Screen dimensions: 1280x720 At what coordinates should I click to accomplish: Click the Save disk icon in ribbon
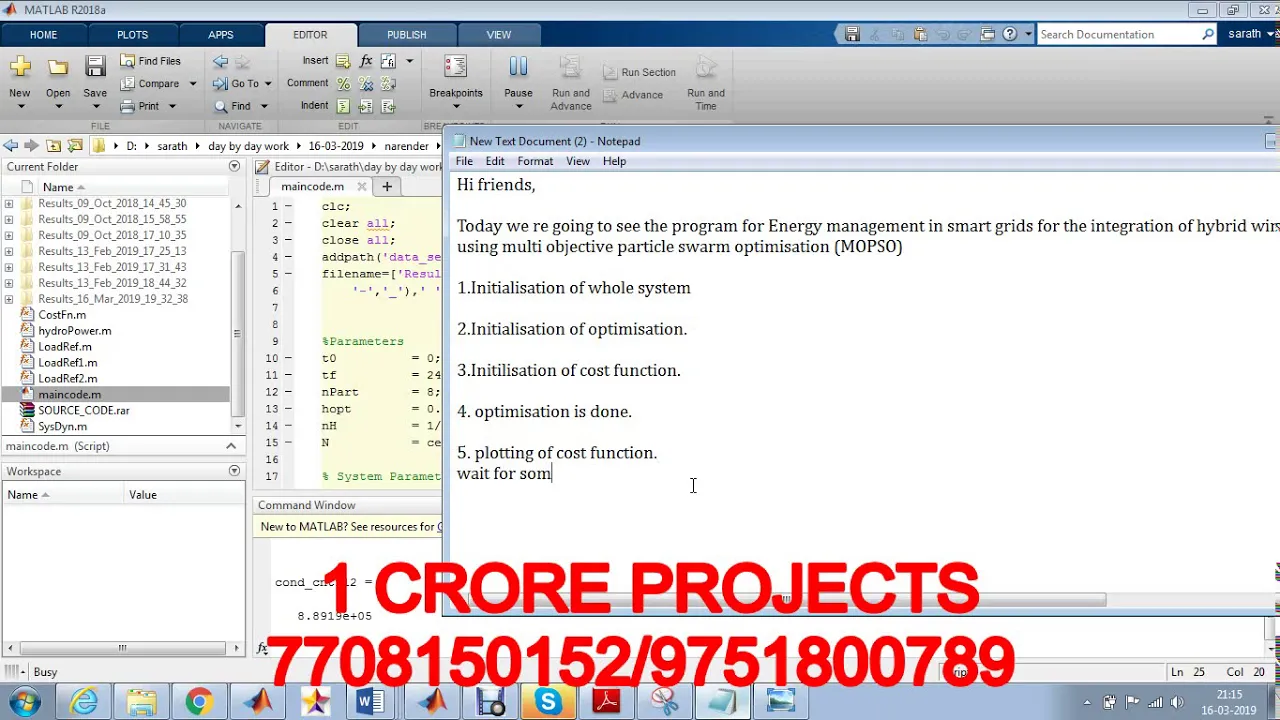coord(95,68)
